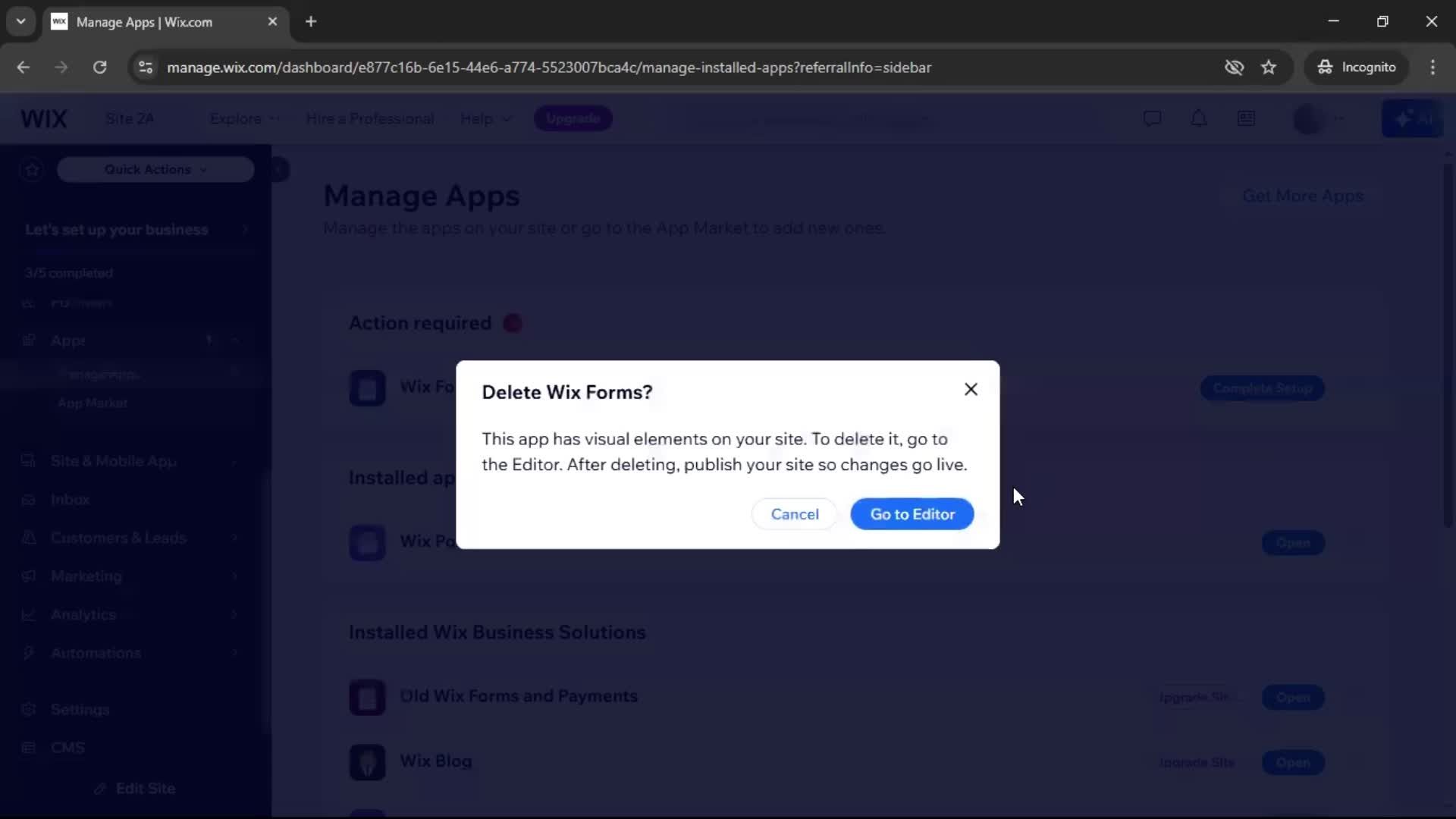Click Get More Apps
The image size is (1456, 819).
point(1302,196)
